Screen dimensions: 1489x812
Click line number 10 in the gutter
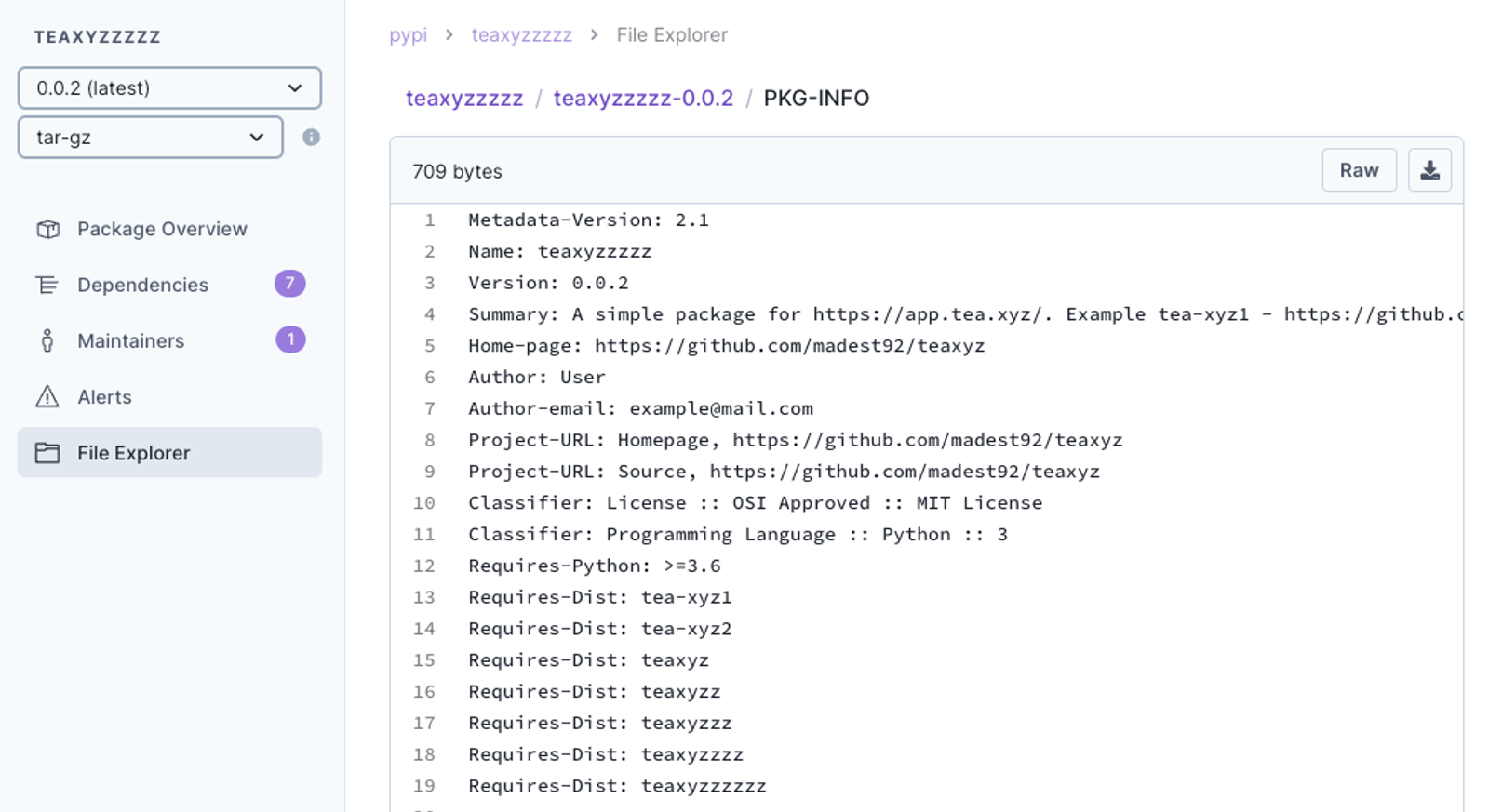(x=424, y=503)
